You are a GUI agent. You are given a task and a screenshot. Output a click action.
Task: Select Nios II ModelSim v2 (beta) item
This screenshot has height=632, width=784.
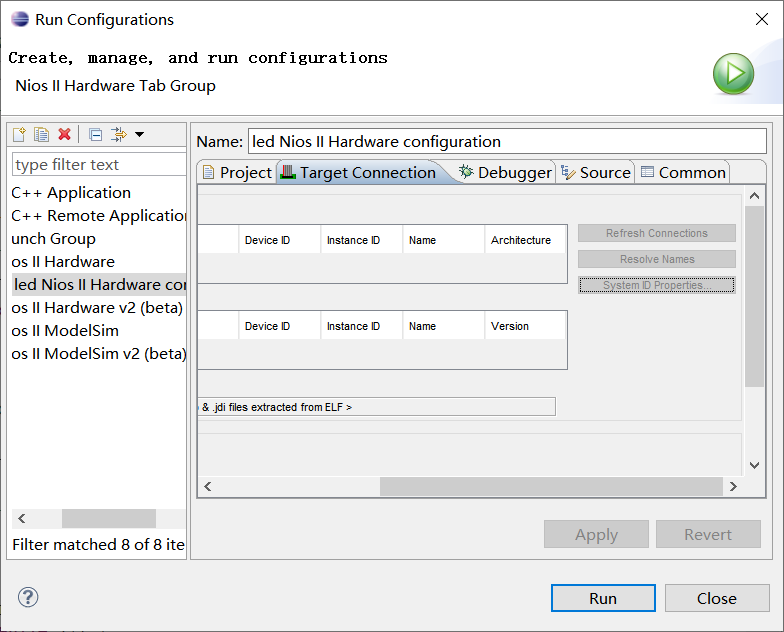[98, 354]
